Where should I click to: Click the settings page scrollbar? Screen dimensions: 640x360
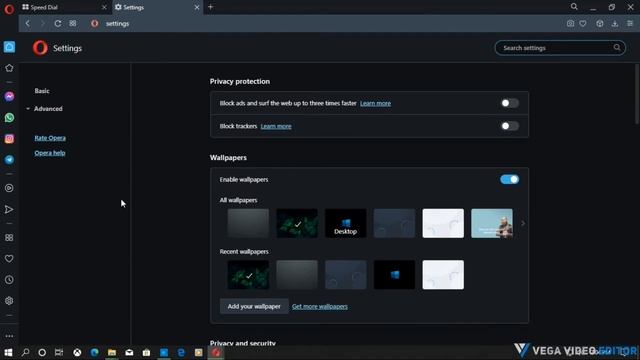tap(637, 94)
